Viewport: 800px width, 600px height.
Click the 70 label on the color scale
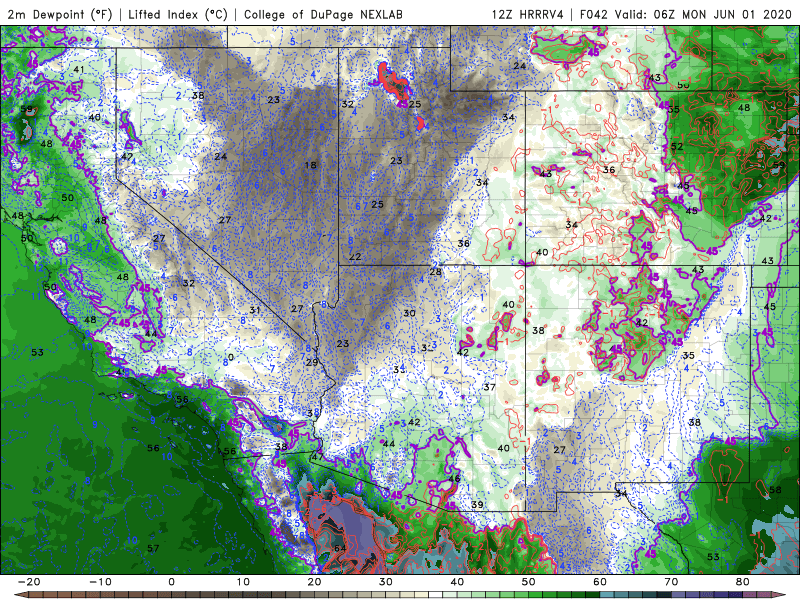point(671,582)
